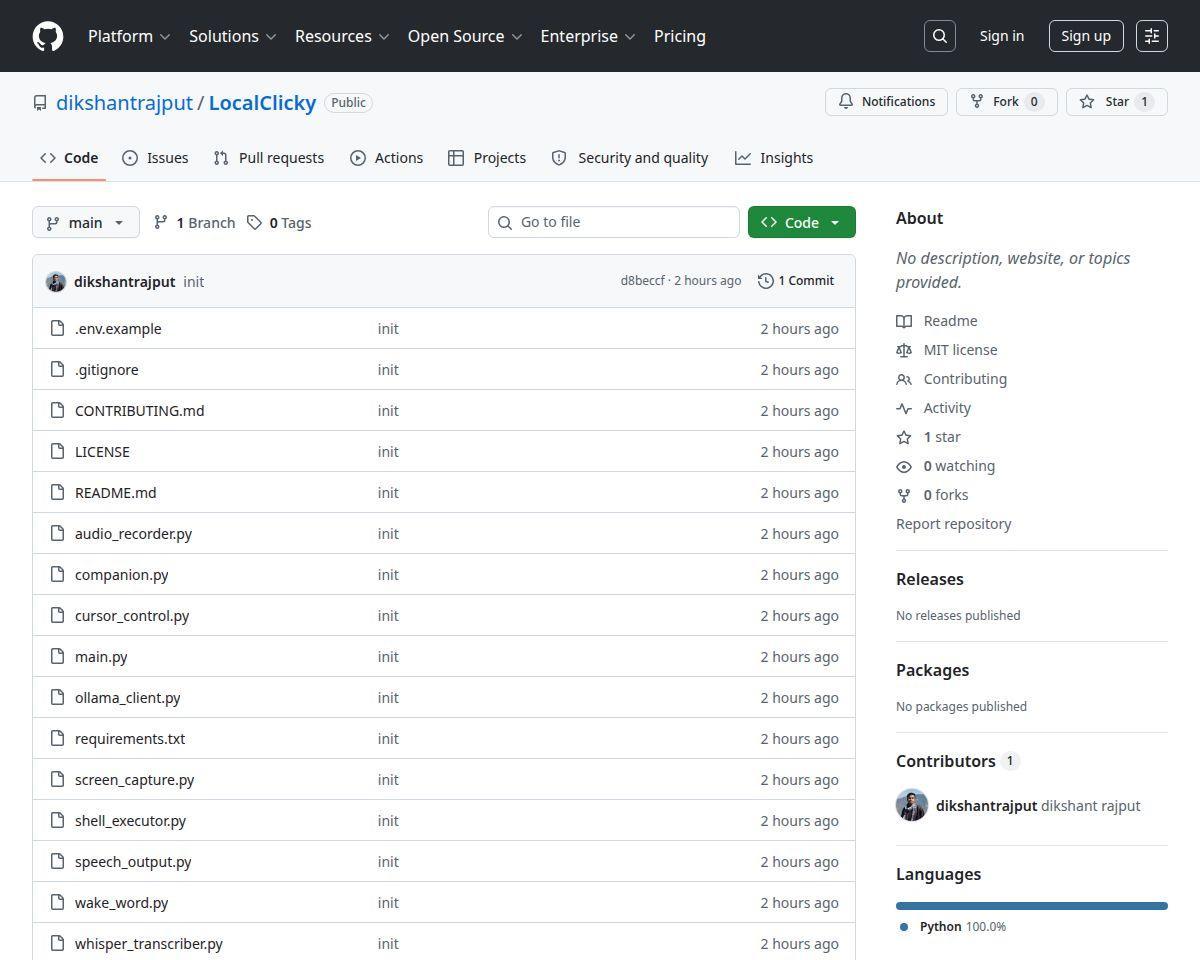Open the LocalClicky repository title link
1200x960 pixels.
point(262,103)
